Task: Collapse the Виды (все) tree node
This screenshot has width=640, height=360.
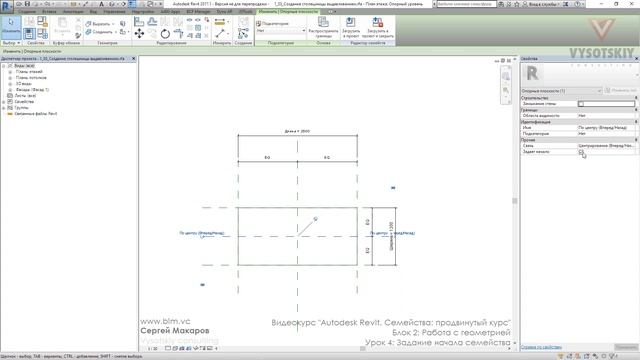Action: pyautogui.click(x=4, y=66)
